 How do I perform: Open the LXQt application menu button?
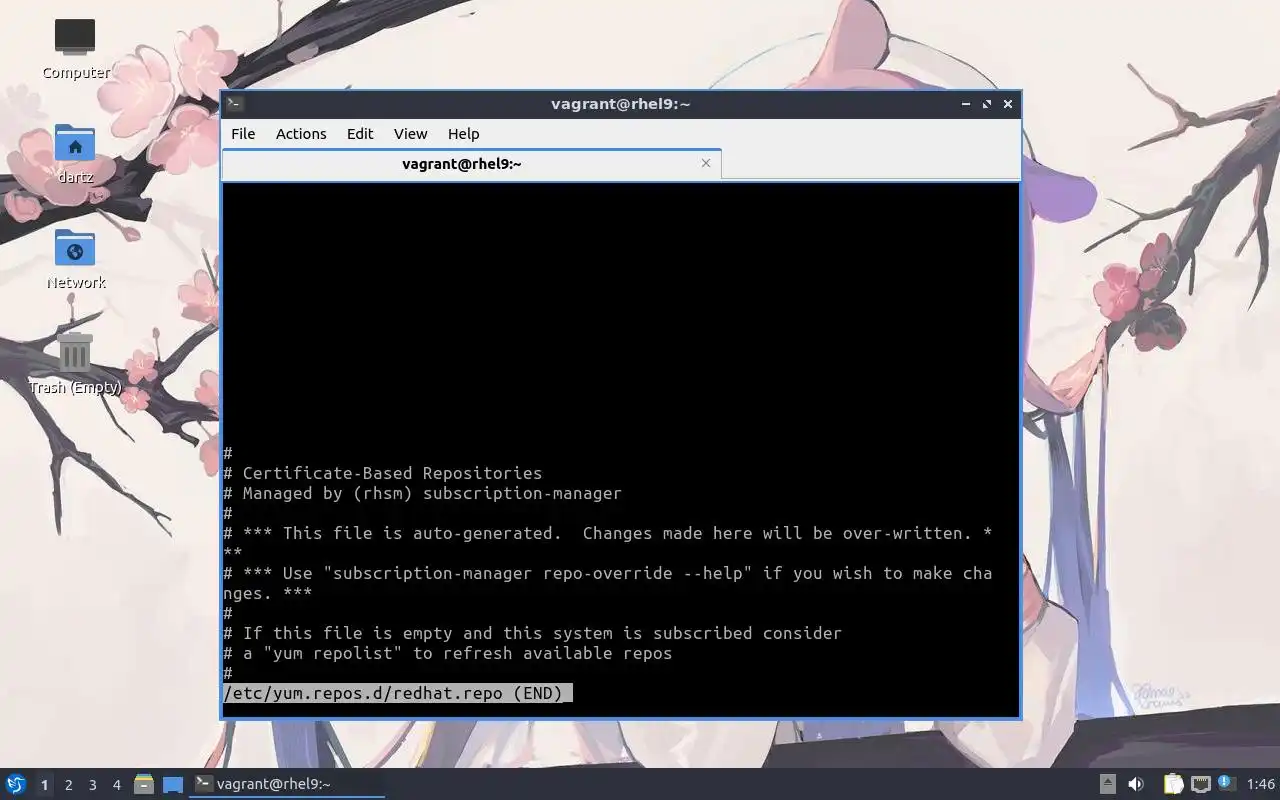(15, 784)
